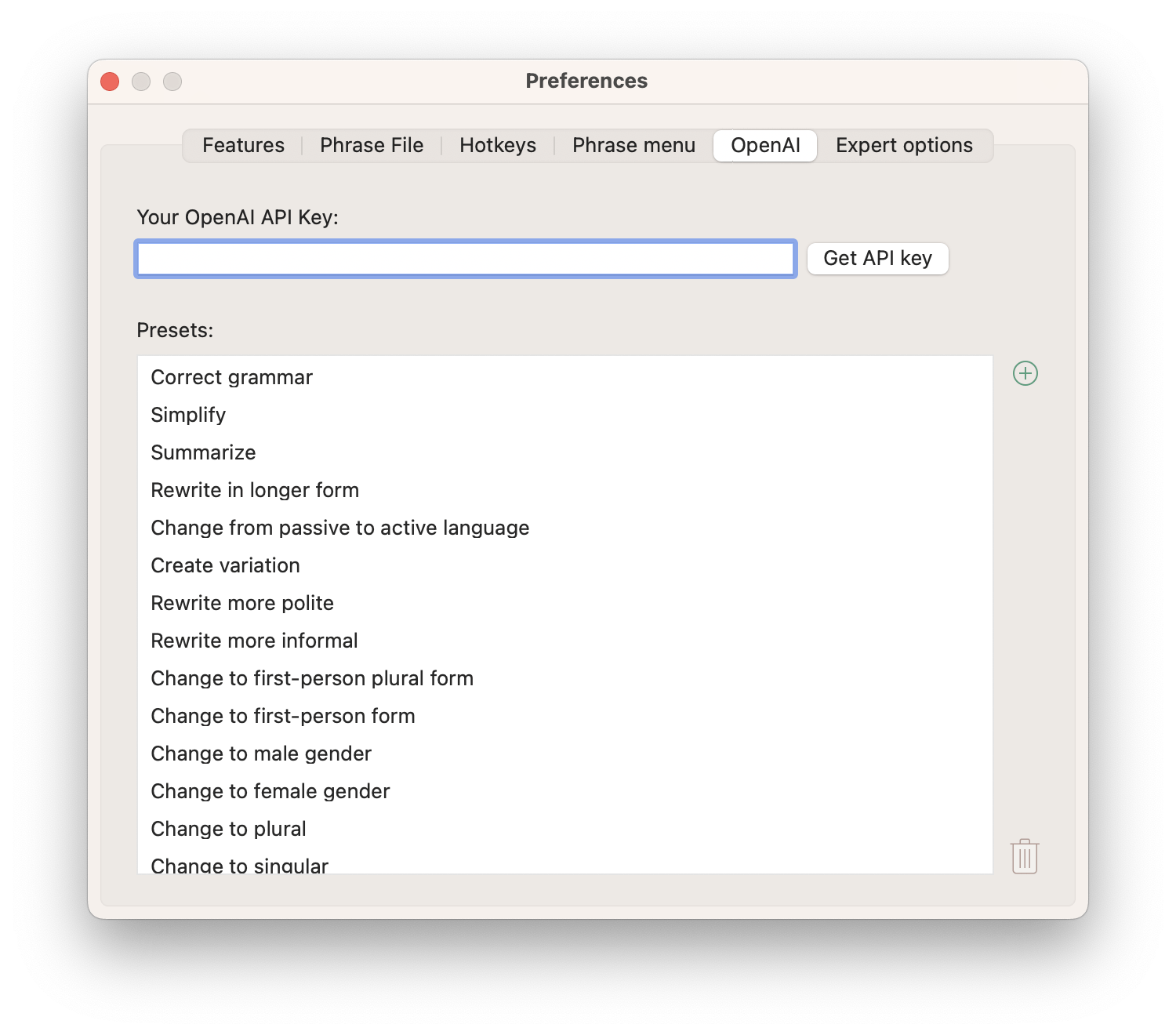Choose the Create variation preset
This screenshot has height=1035, width=1176.
(564, 565)
